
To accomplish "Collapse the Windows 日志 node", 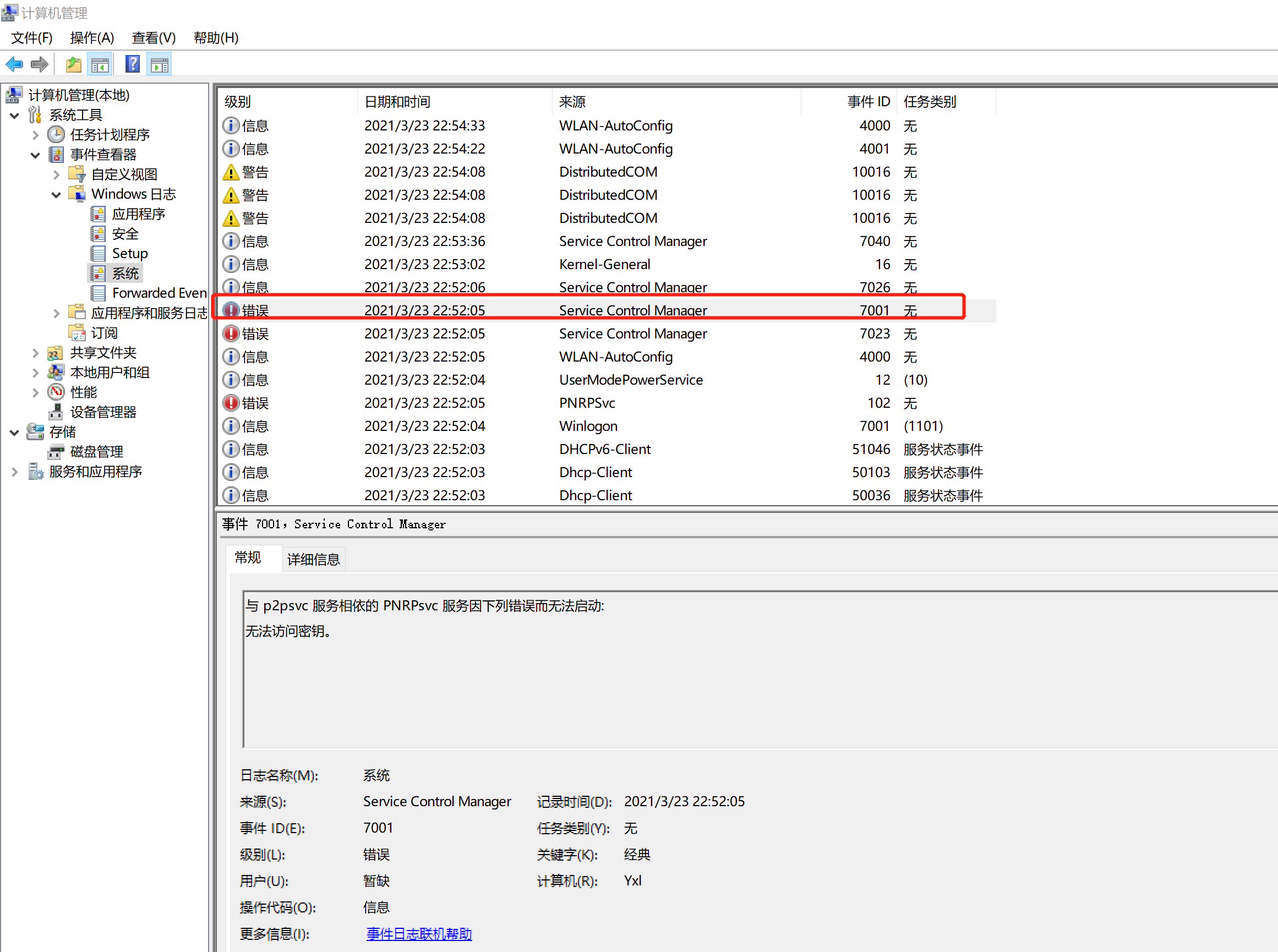I will (x=56, y=195).
